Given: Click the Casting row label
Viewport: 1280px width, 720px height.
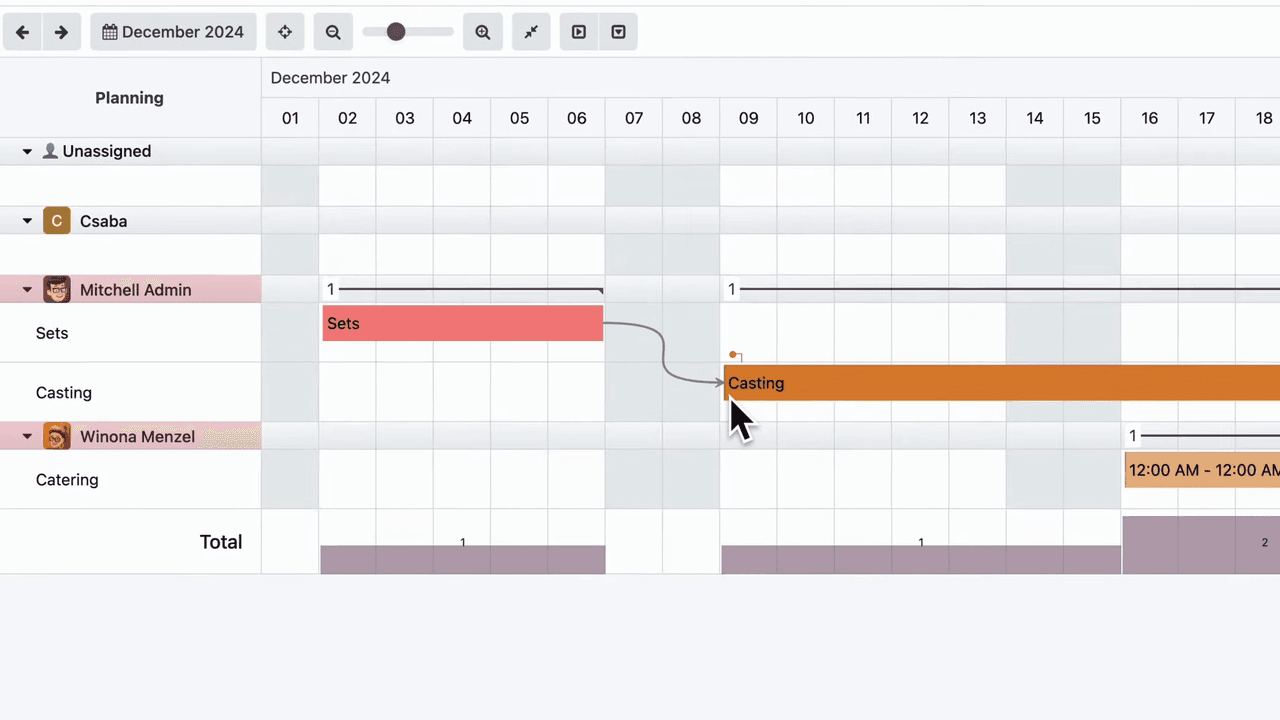Looking at the screenshot, I should click(x=64, y=393).
